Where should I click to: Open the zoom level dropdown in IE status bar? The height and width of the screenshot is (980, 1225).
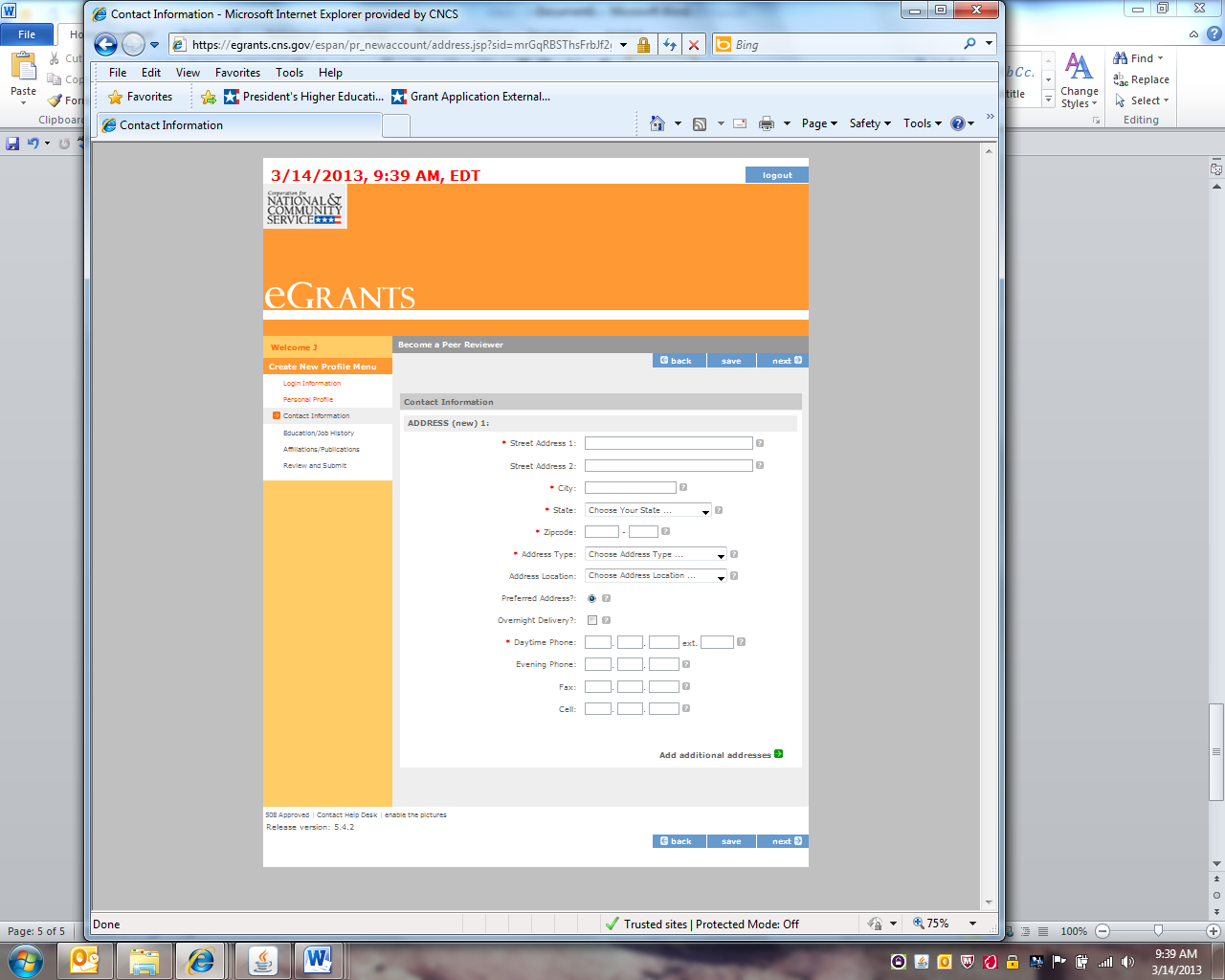(x=972, y=924)
